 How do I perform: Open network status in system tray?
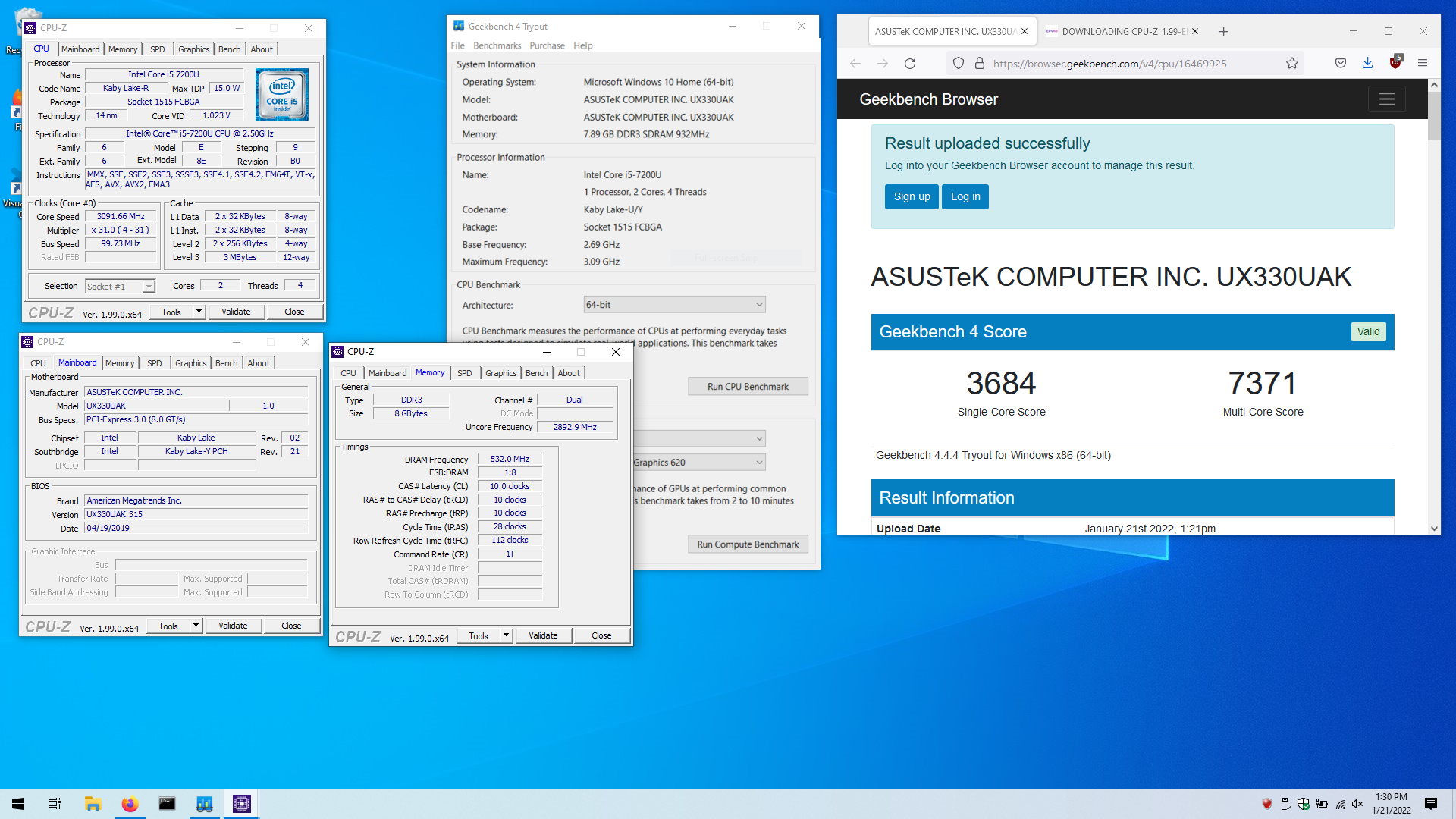[x=1340, y=804]
